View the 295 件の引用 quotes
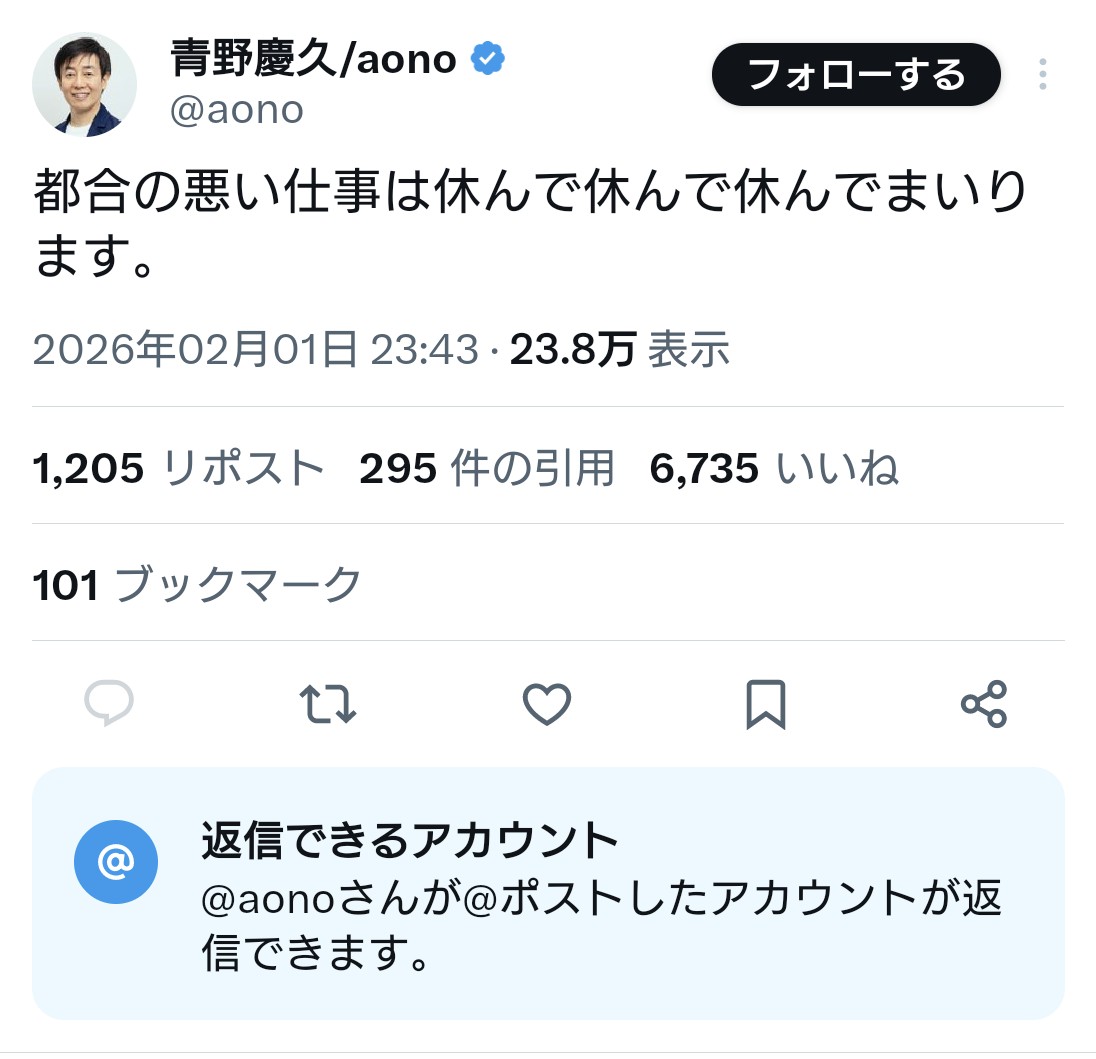Viewport: 1096px width, 1059px height. pos(487,467)
